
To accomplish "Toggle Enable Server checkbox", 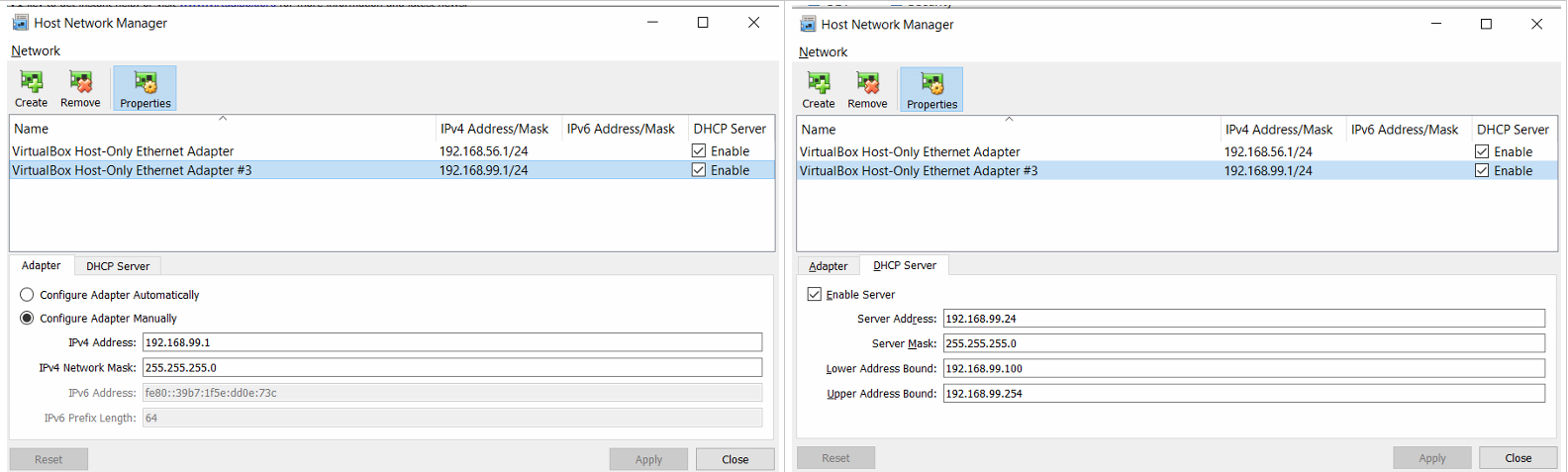I will 815,295.
